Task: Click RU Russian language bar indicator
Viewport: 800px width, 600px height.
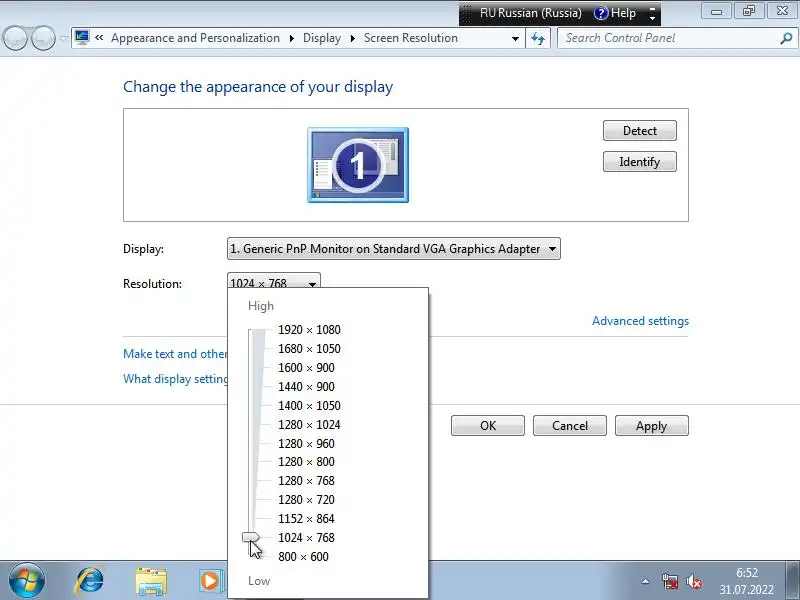Action: tap(531, 13)
